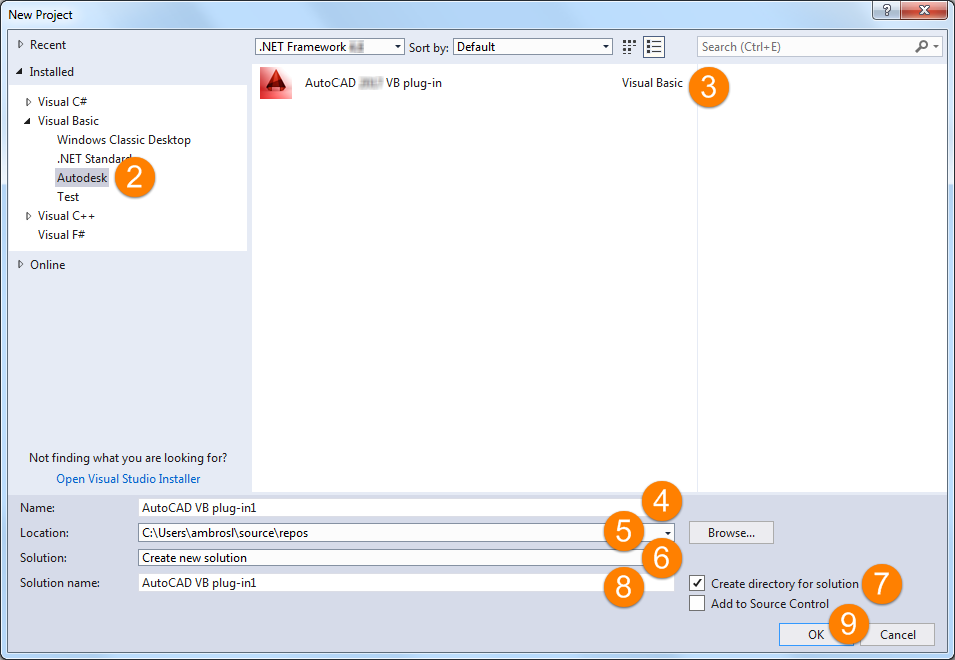Viewport: 955px width, 660px height.
Task: Select the Test category
Action: (x=68, y=197)
